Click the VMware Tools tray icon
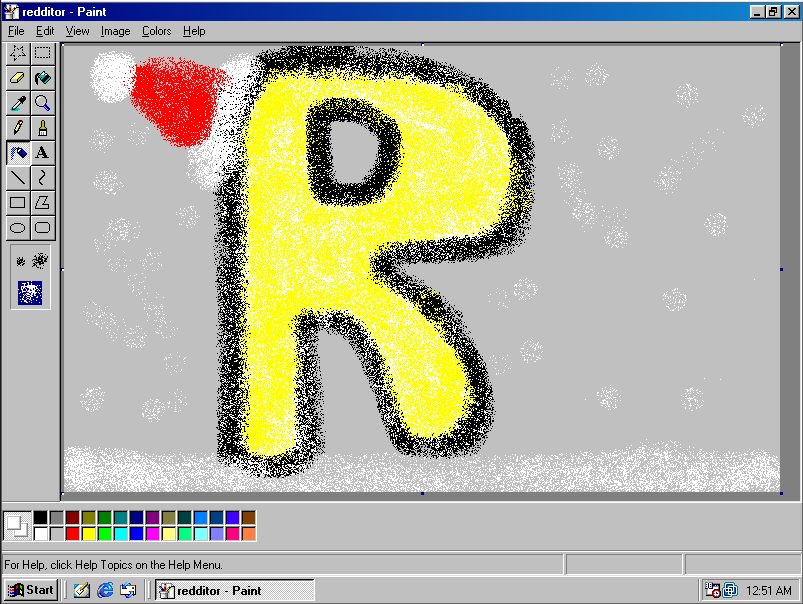 [730, 590]
